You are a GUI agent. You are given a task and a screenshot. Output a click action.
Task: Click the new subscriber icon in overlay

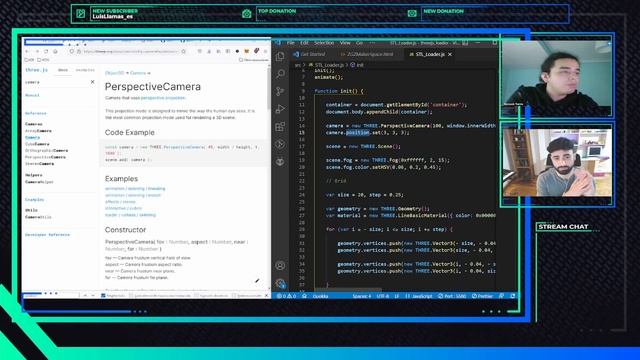click(x=81, y=14)
